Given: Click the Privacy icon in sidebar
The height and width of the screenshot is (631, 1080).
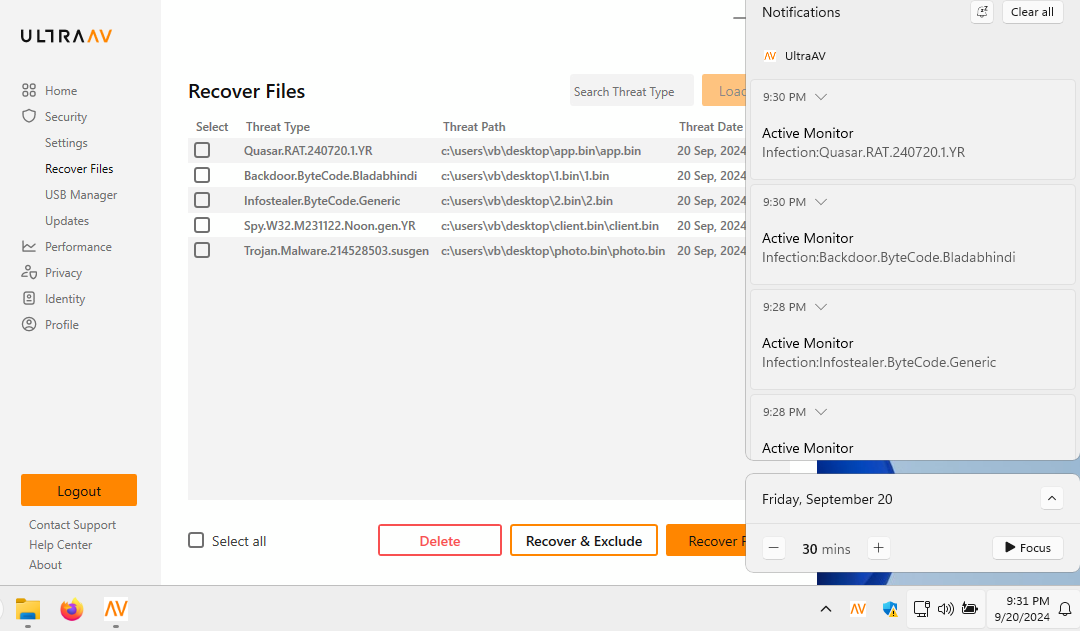Looking at the screenshot, I should (x=29, y=272).
